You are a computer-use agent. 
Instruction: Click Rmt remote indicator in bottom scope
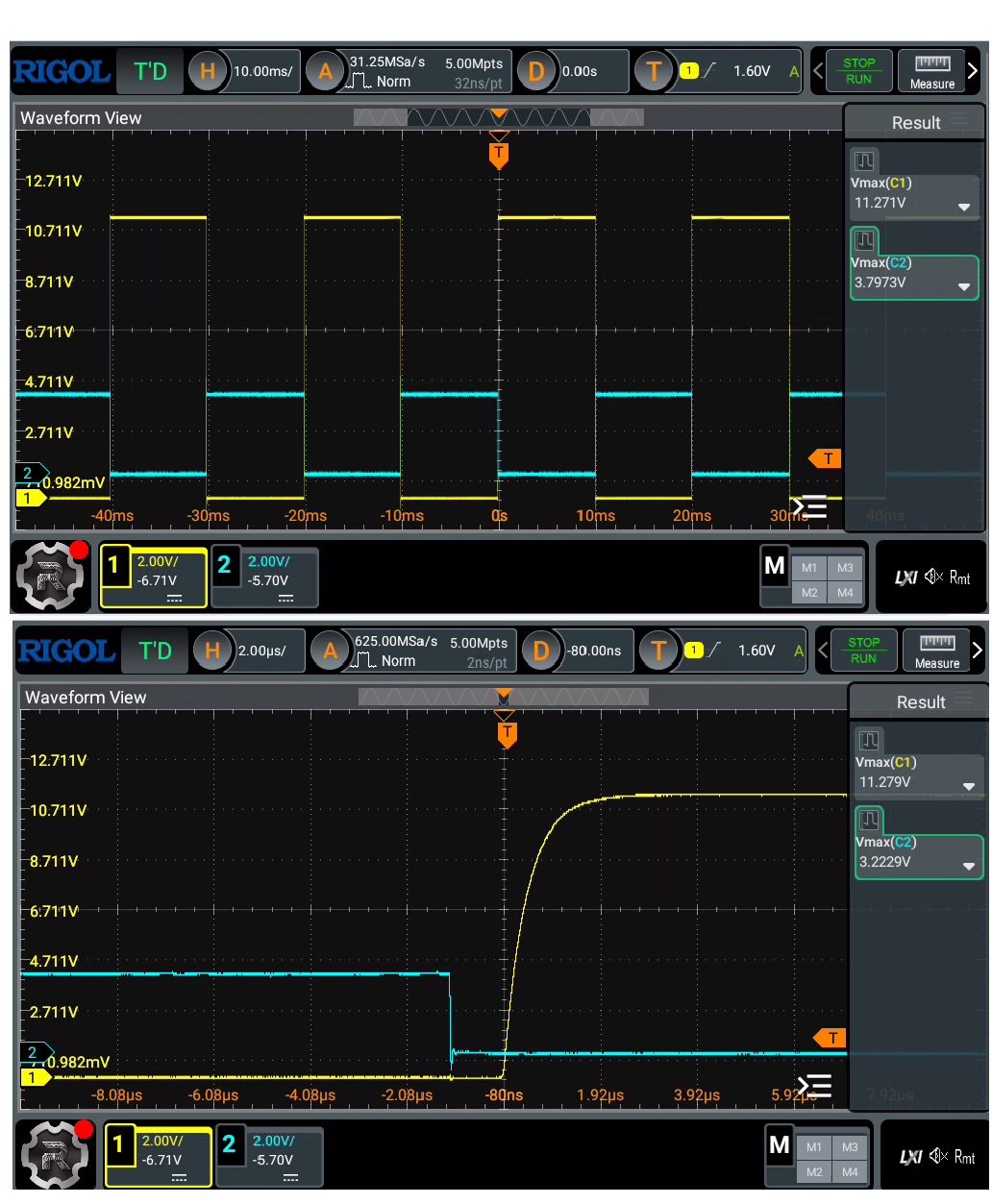(x=964, y=1157)
